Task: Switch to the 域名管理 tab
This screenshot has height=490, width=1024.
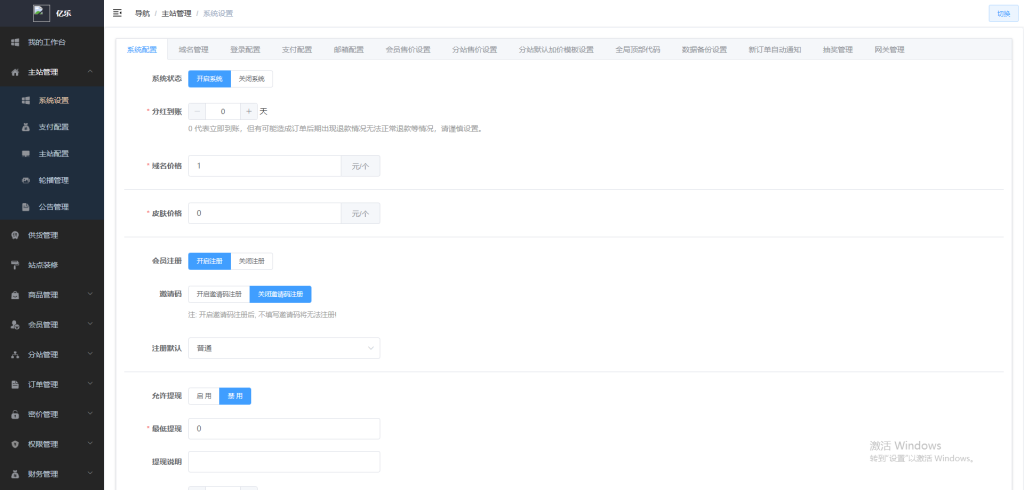Action: 193,50
